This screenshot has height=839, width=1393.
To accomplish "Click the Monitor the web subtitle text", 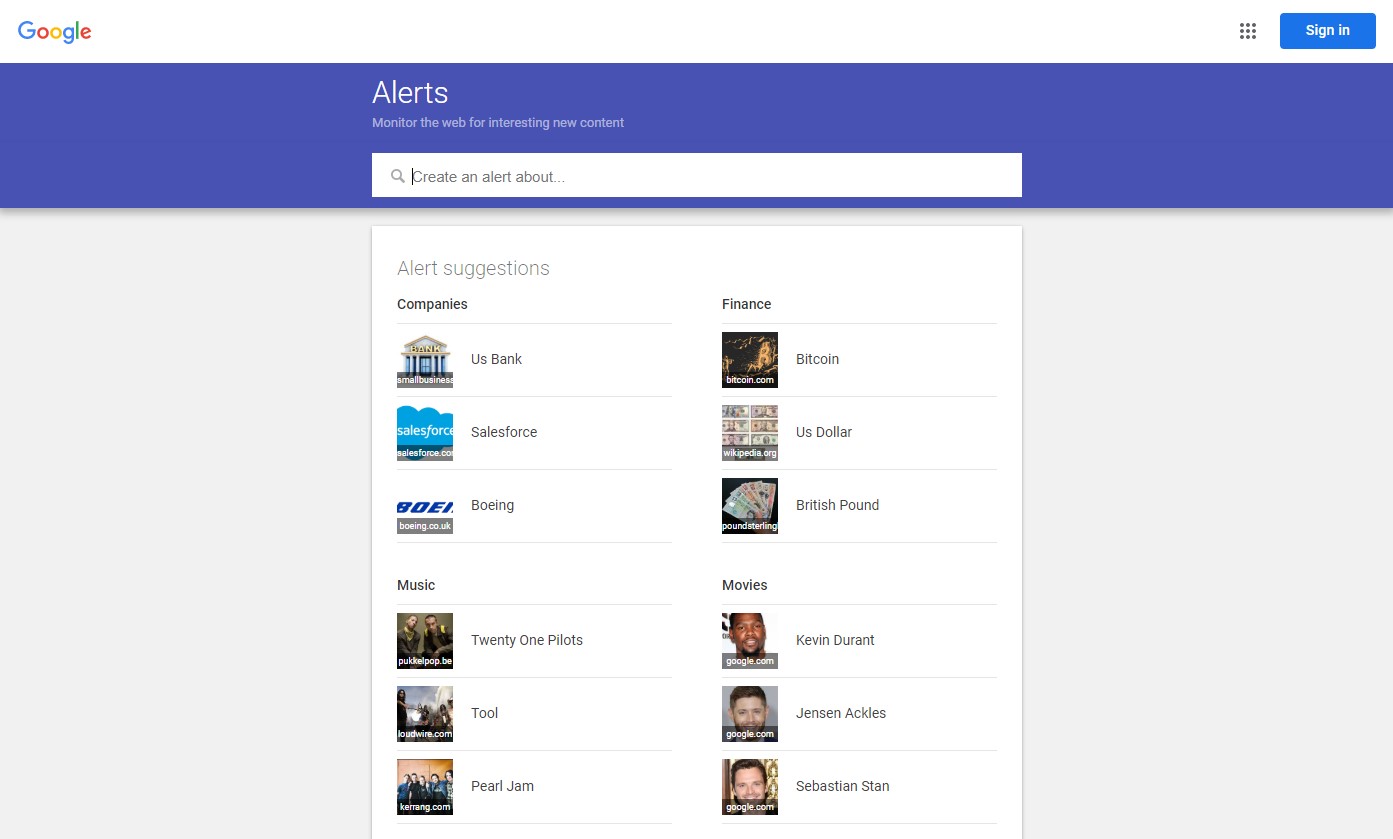I will click(498, 123).
